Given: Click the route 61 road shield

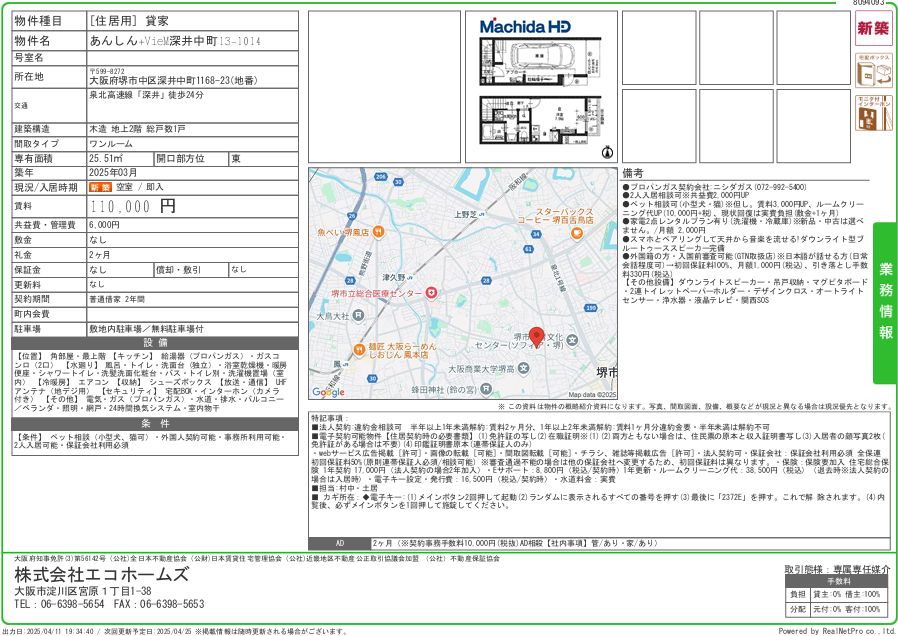Looking at the screenshot, I should (529, 249).
